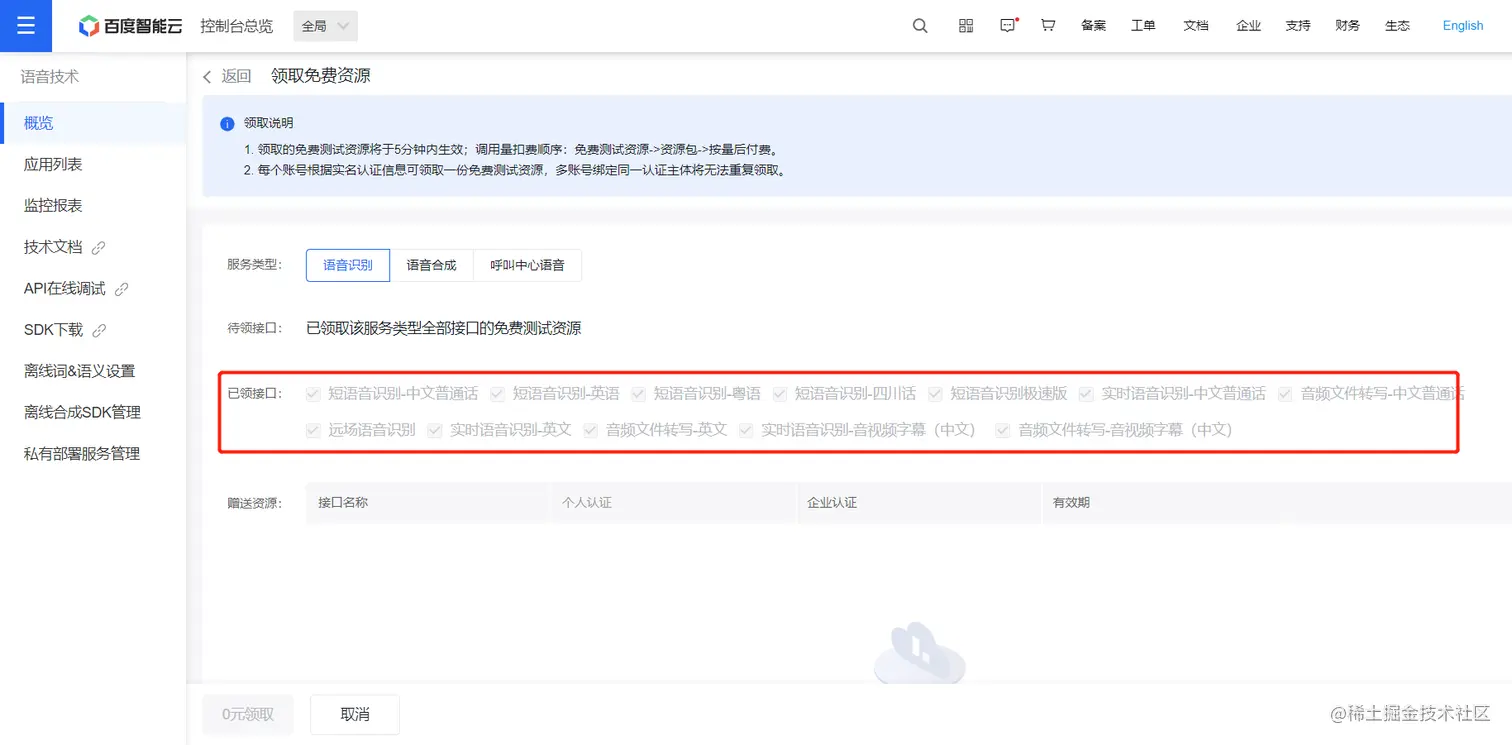Click the 取消 button
The width and height of the screenshot is (1512, 745).
click(x=355, y=714)
